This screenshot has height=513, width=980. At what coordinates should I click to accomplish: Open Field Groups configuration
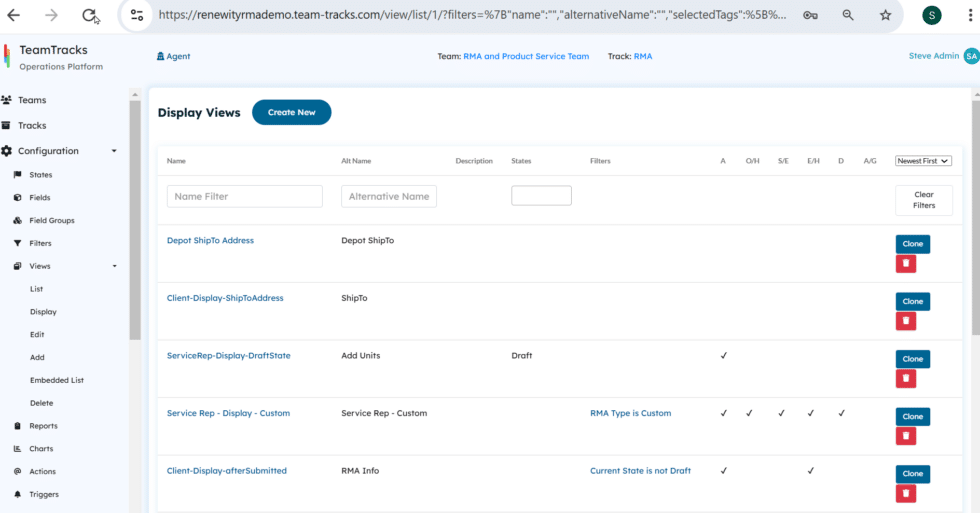pos(51,221)
